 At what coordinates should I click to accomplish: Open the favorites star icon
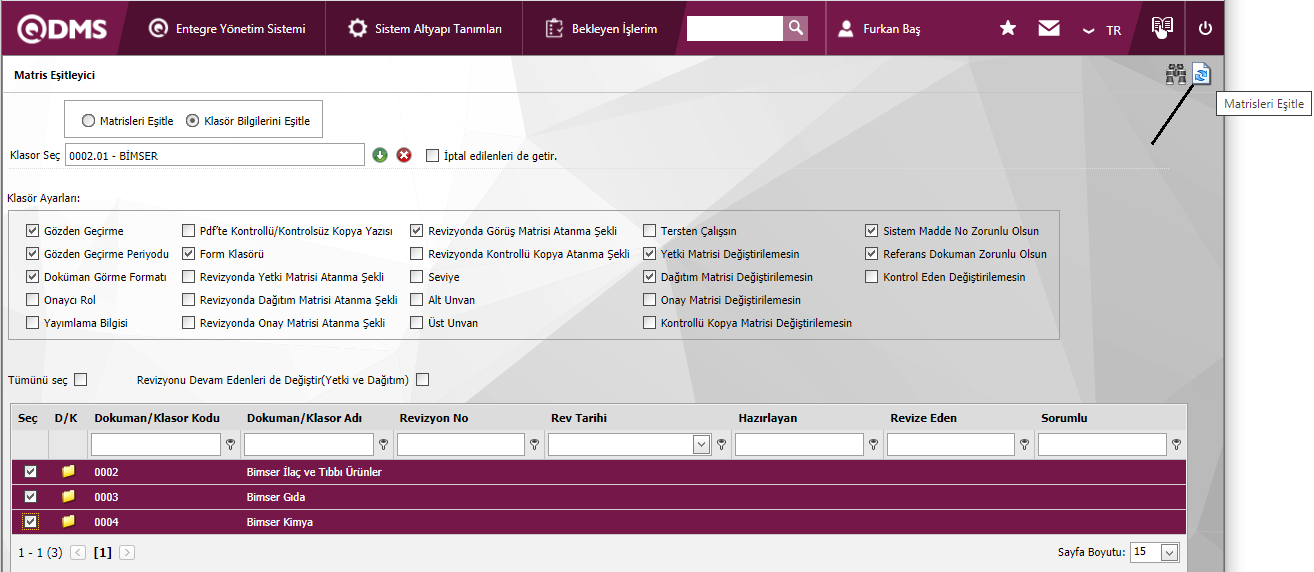(1008, 28)
